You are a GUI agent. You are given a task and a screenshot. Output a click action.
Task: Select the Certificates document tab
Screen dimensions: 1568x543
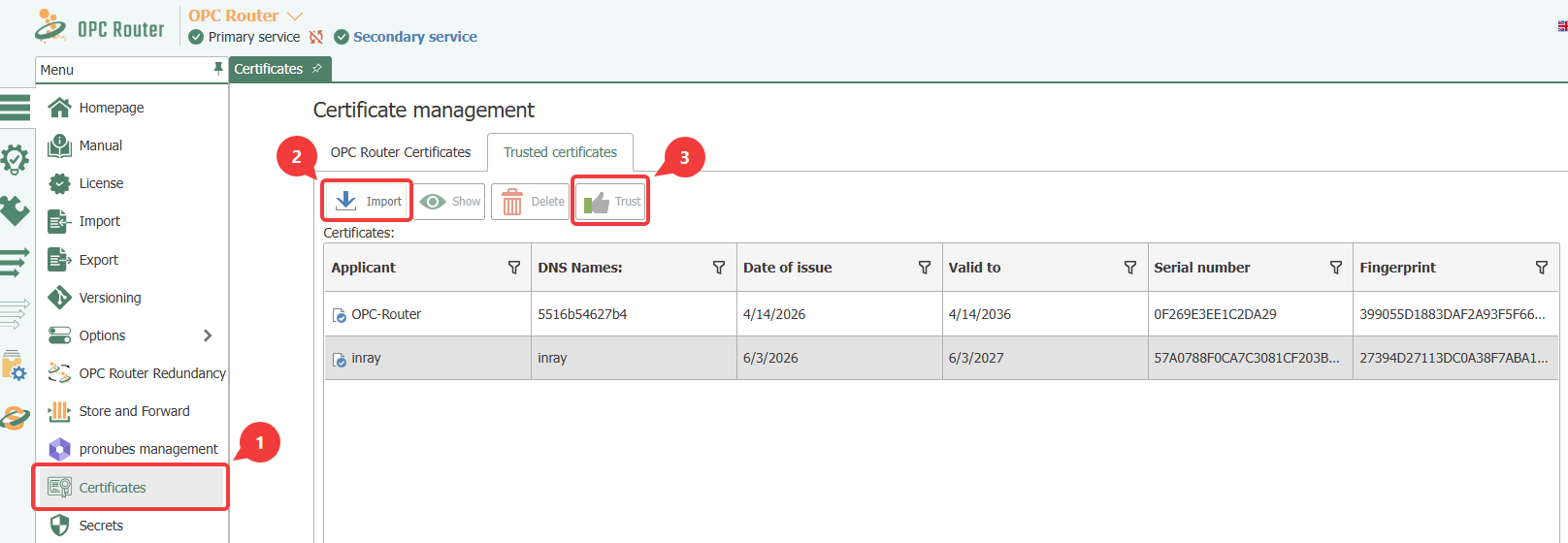(280, 69)
